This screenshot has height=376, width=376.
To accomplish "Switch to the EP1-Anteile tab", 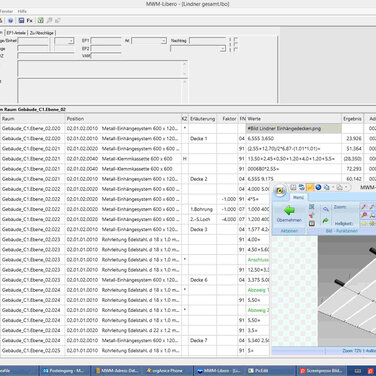I will click(x=16, y=33).
